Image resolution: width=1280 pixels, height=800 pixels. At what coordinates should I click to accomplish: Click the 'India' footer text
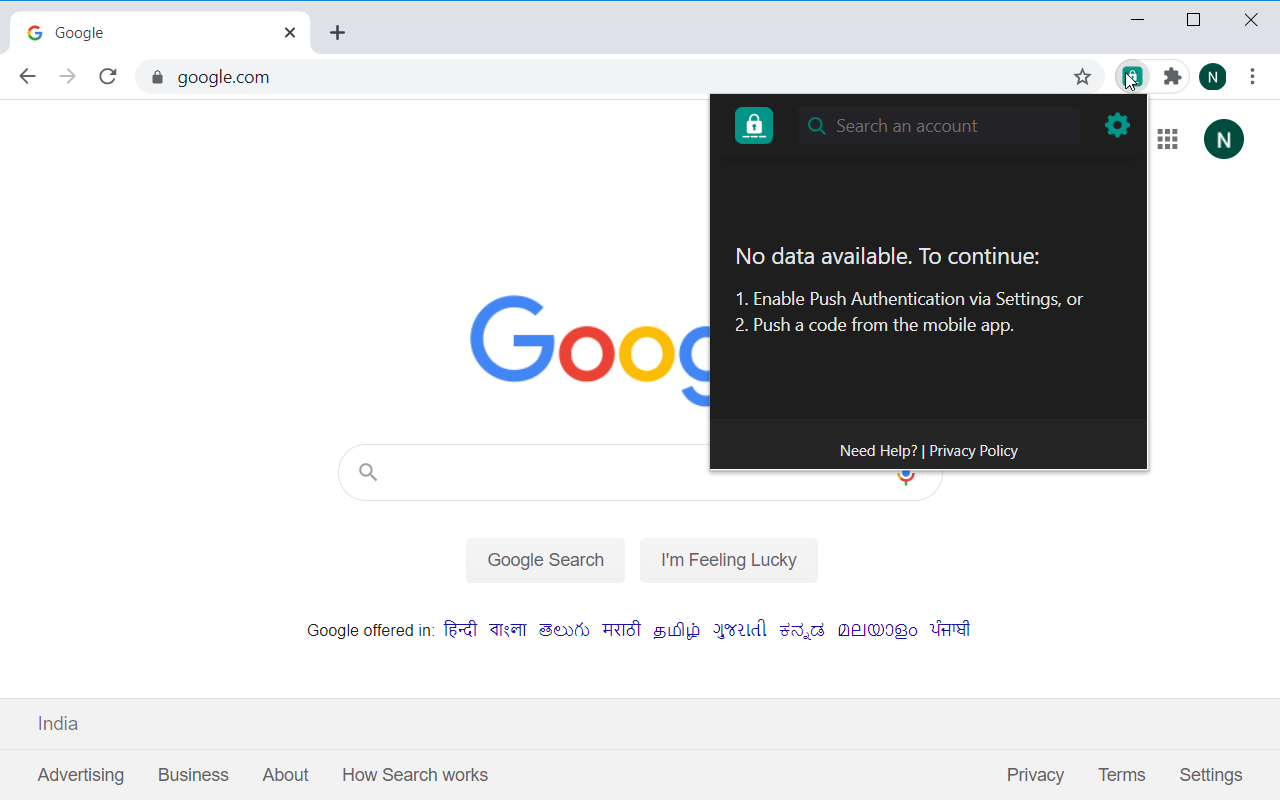click(58, 724)
